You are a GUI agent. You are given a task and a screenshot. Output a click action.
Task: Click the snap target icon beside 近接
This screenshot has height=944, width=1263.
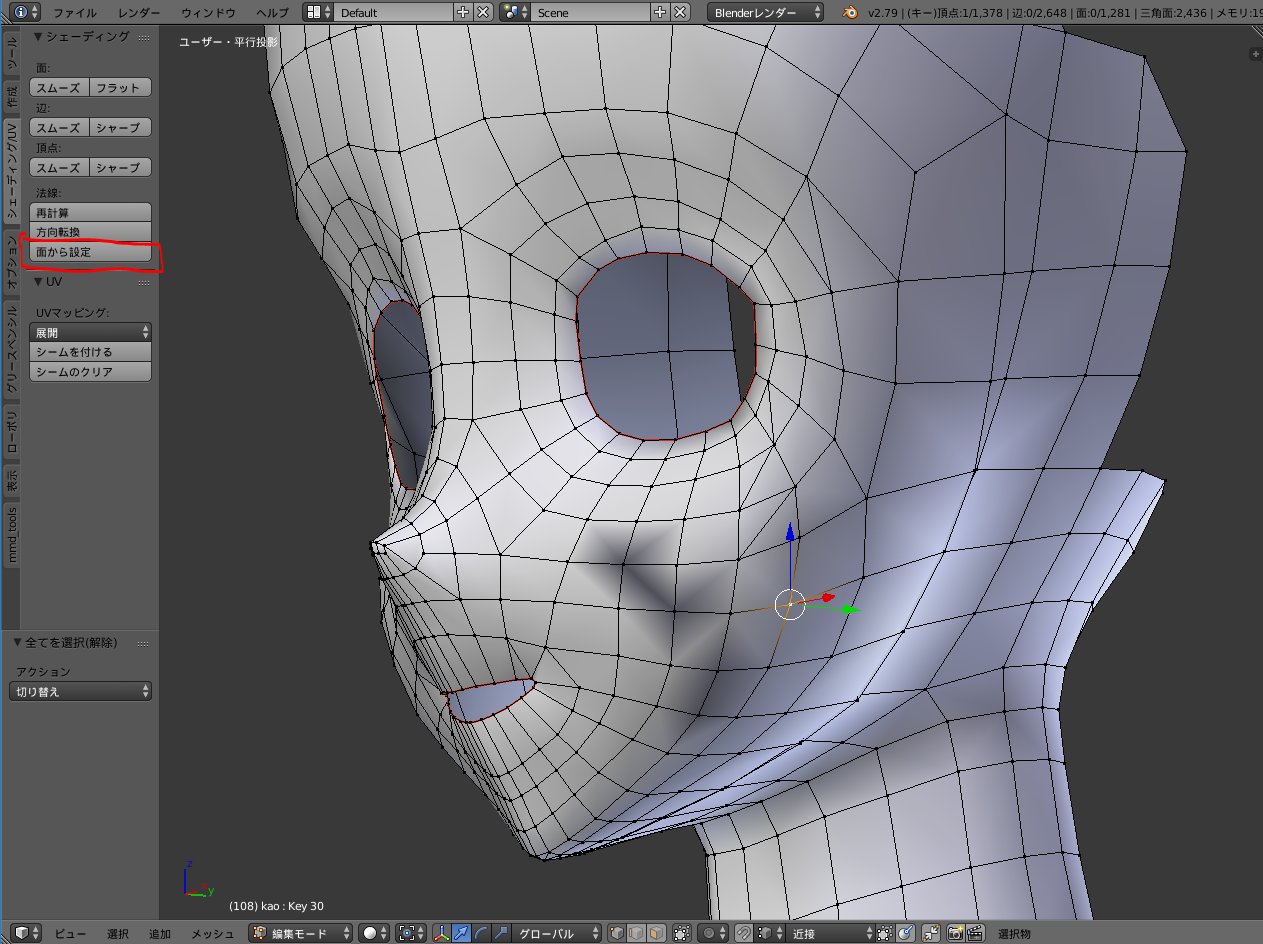pos(884,933)
